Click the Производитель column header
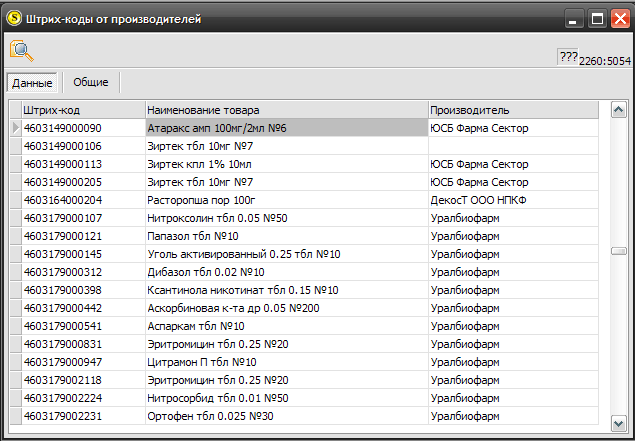635x441 pixels. 513,110
